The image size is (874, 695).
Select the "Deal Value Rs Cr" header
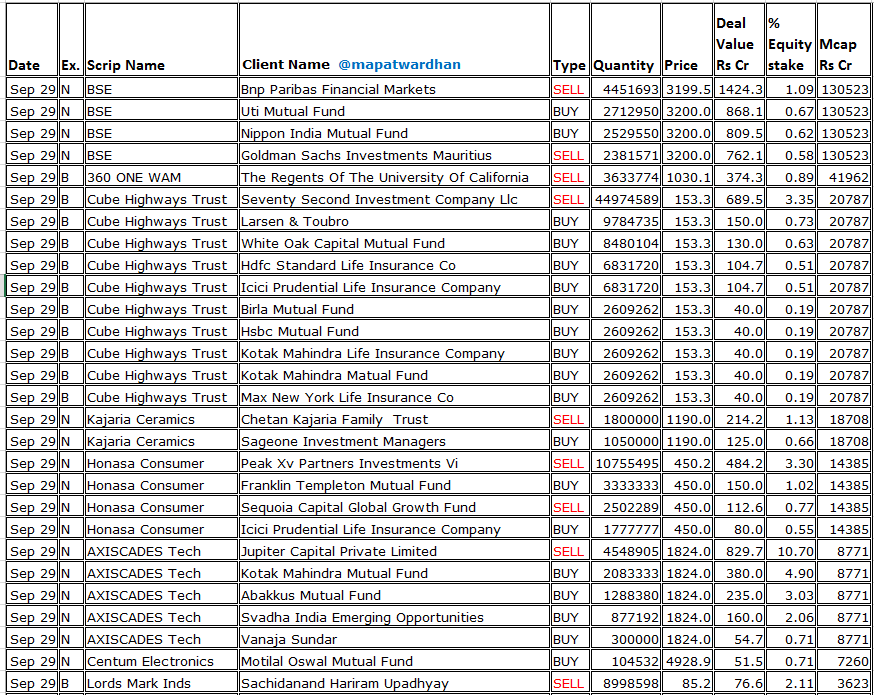point(740,40)
